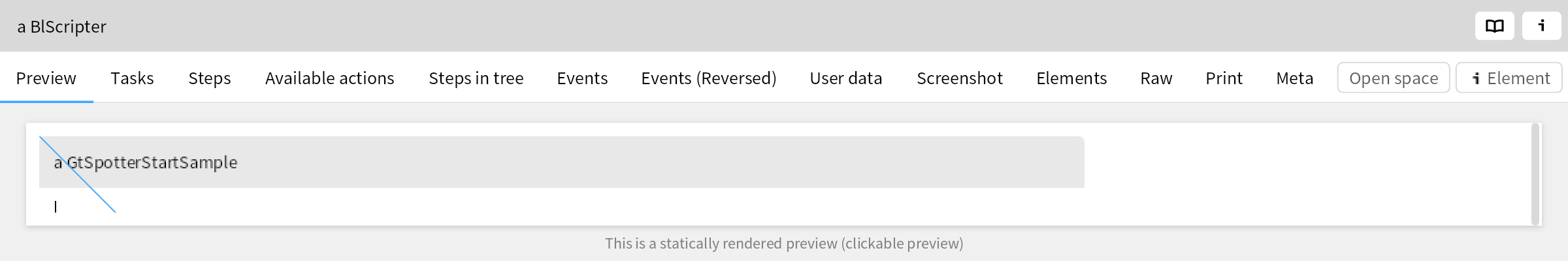Image resolution: width=1568 pixels, height=261 pixels.
Task: Open the Events tab
Action: click(x=582, y=78)
